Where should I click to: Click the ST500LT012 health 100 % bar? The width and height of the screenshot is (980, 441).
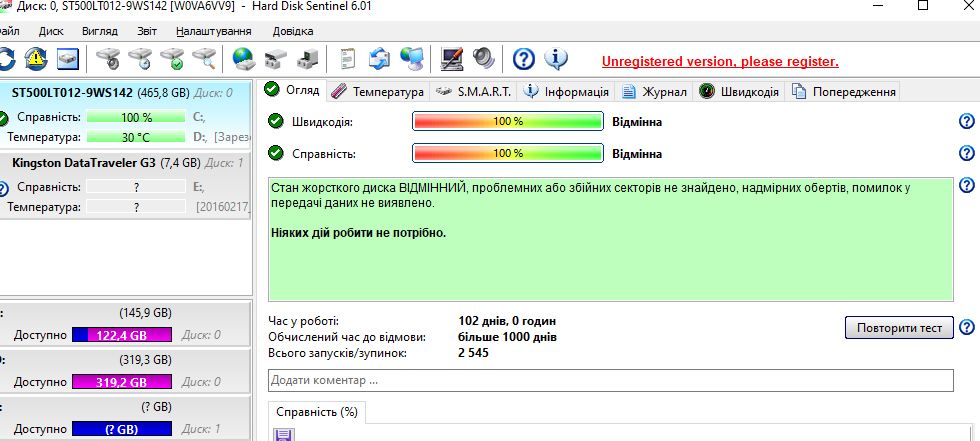[x=136, y=117]
